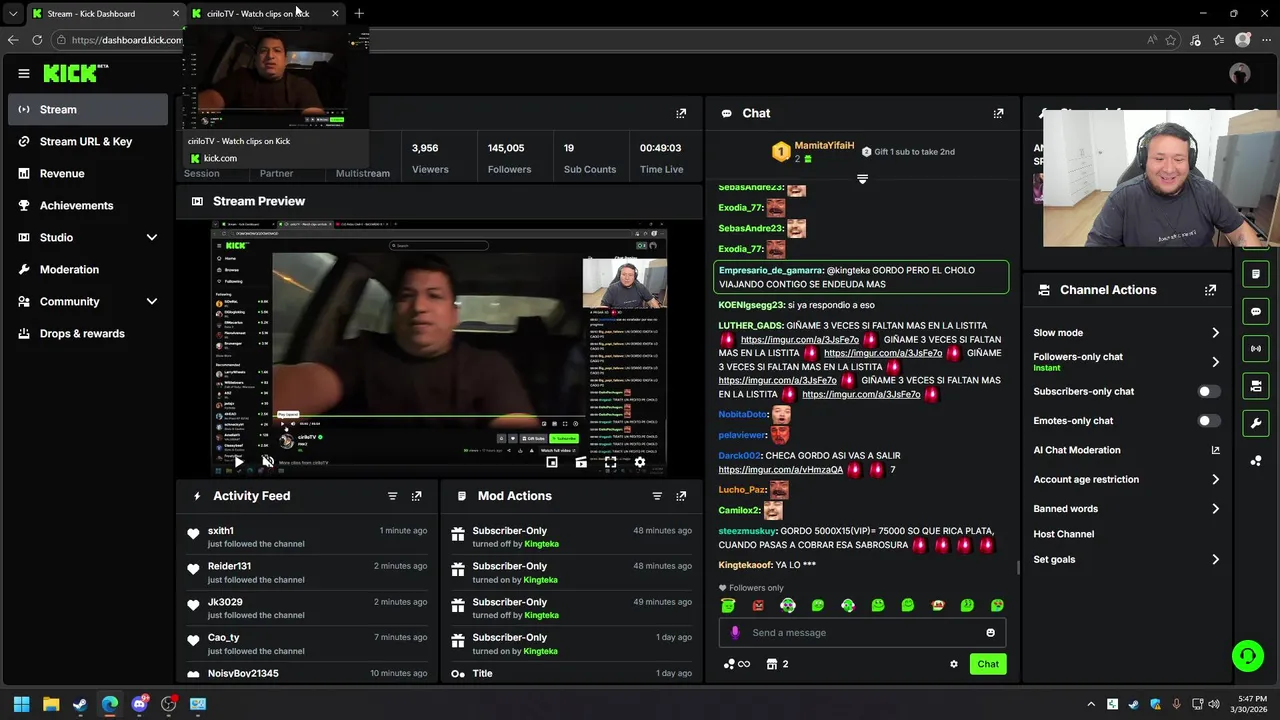Open user avatar at top right
This screenshot has width=1280, height=720.
click(1240, 73)
